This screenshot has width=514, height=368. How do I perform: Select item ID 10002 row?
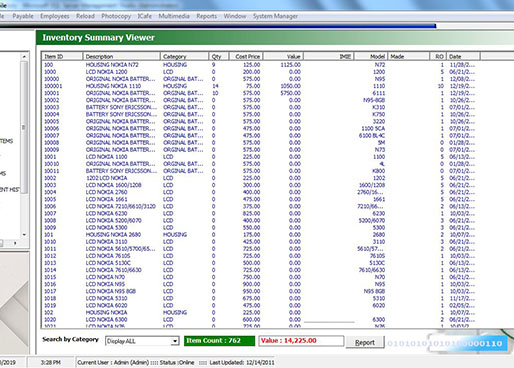tap(260, 100)
